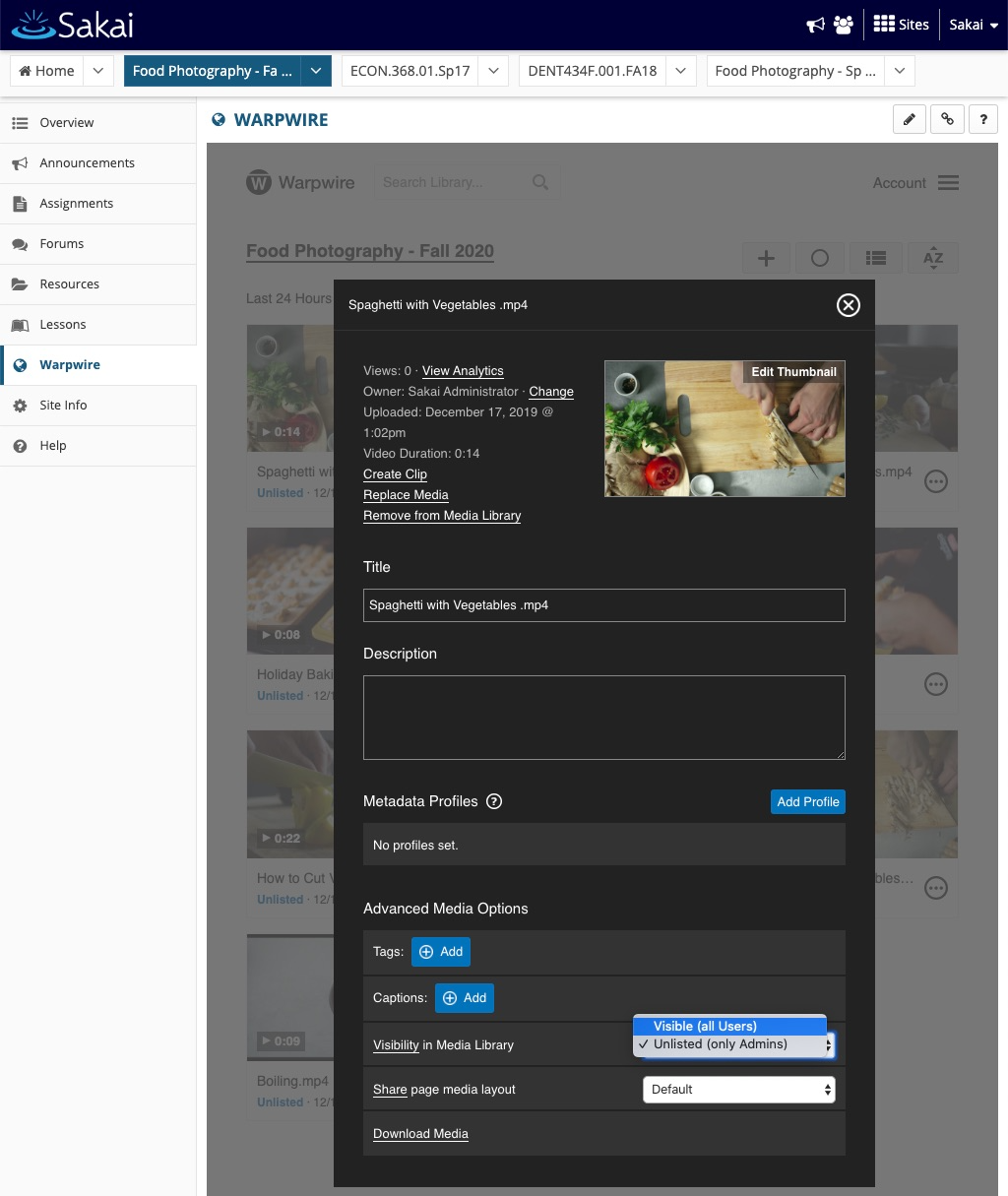Click Edit Thumbnail on the video preview

coord(793,372)
